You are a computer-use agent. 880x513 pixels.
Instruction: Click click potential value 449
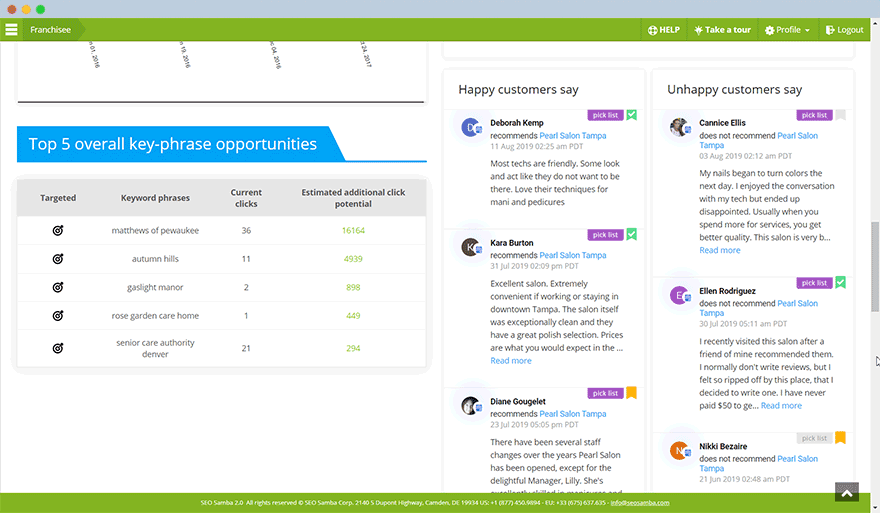(353, 315)
